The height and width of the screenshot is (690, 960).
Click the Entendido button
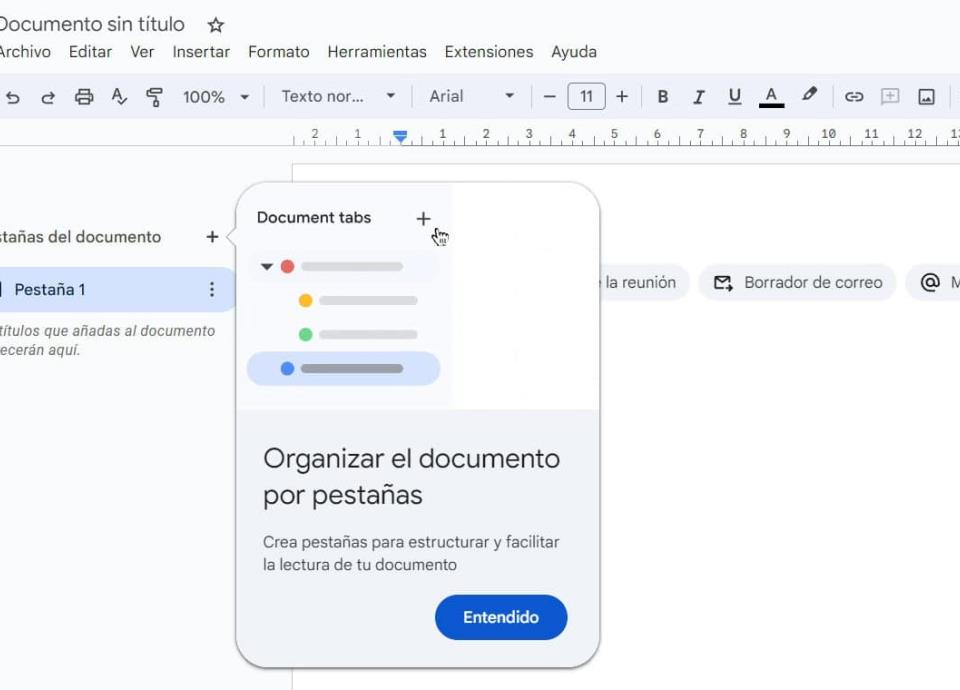(501, 617)
